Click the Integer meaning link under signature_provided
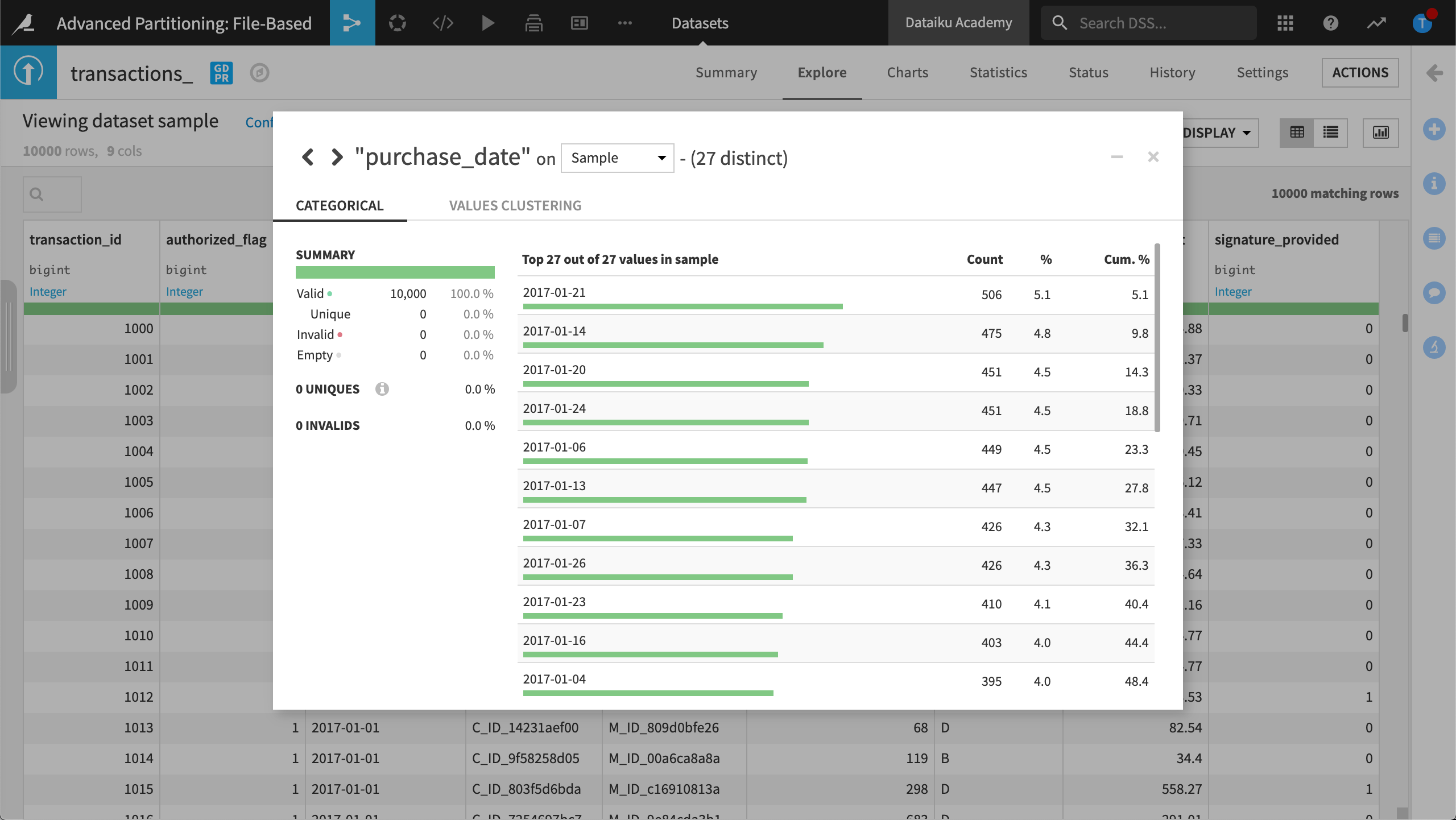 1233,291
